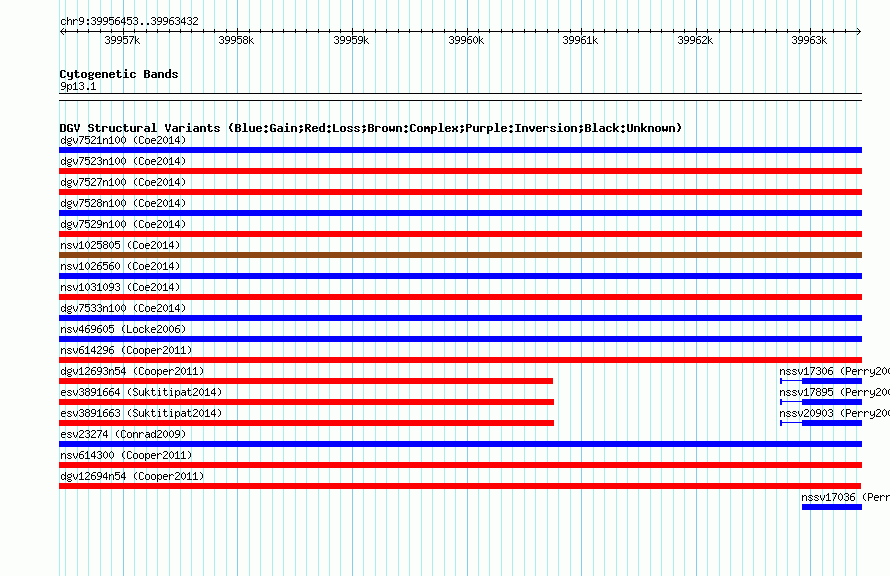Open the nsv614296 (Cooper2011) red bar
This screenshot has height=576, width=890.
click(460, 360)
